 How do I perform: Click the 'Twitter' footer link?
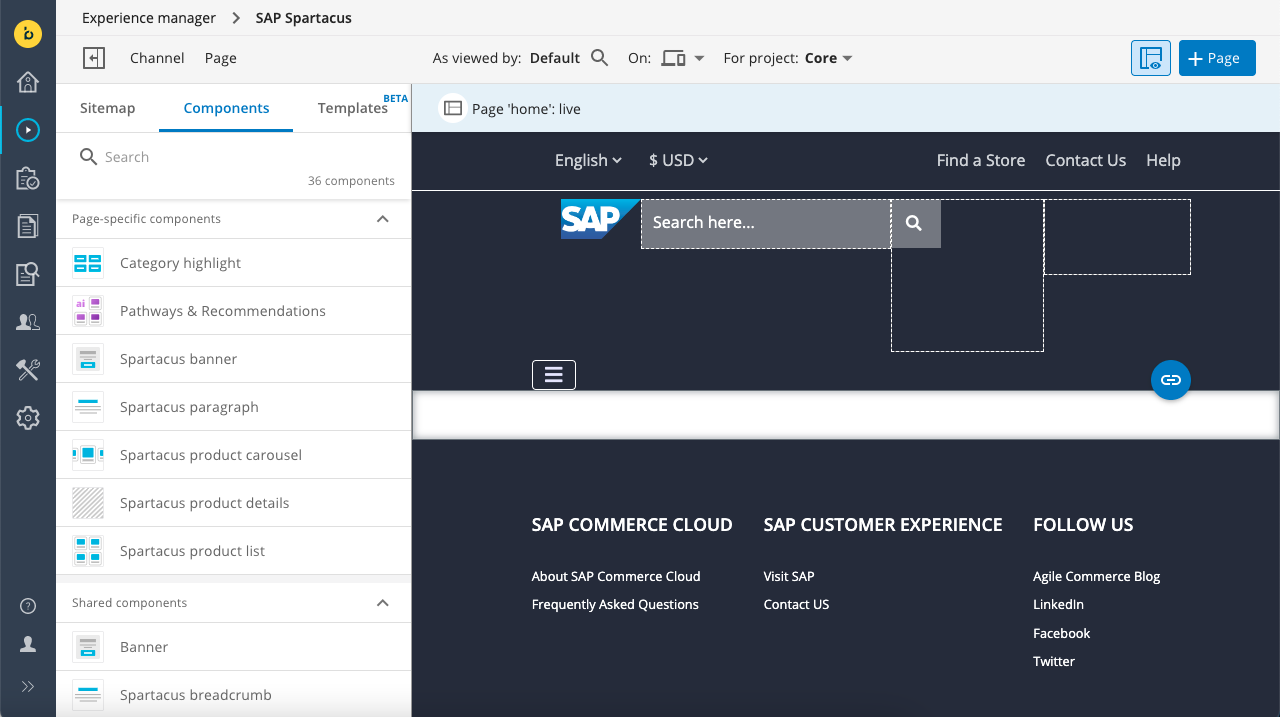(x=1054, y=661)
